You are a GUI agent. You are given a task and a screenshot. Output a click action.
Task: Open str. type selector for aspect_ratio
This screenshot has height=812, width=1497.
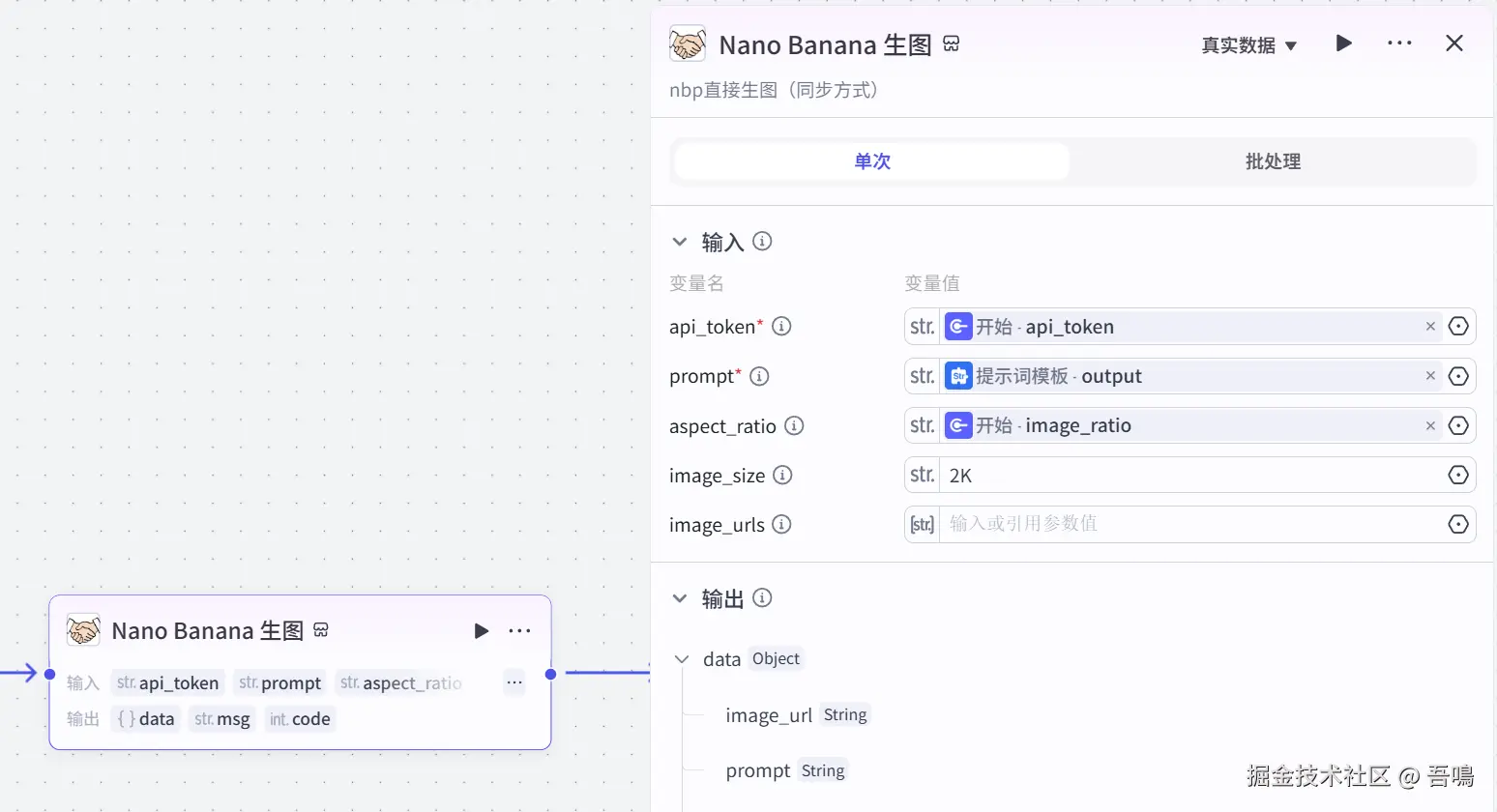coord(922,425)
